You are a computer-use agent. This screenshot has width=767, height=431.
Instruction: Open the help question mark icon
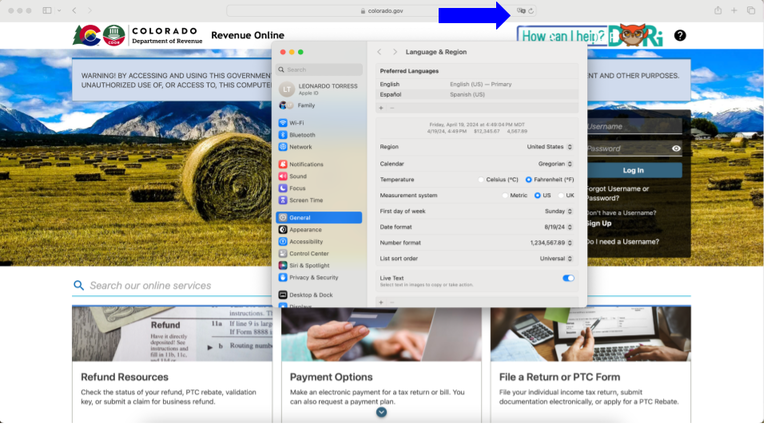(x=680, y=36)
